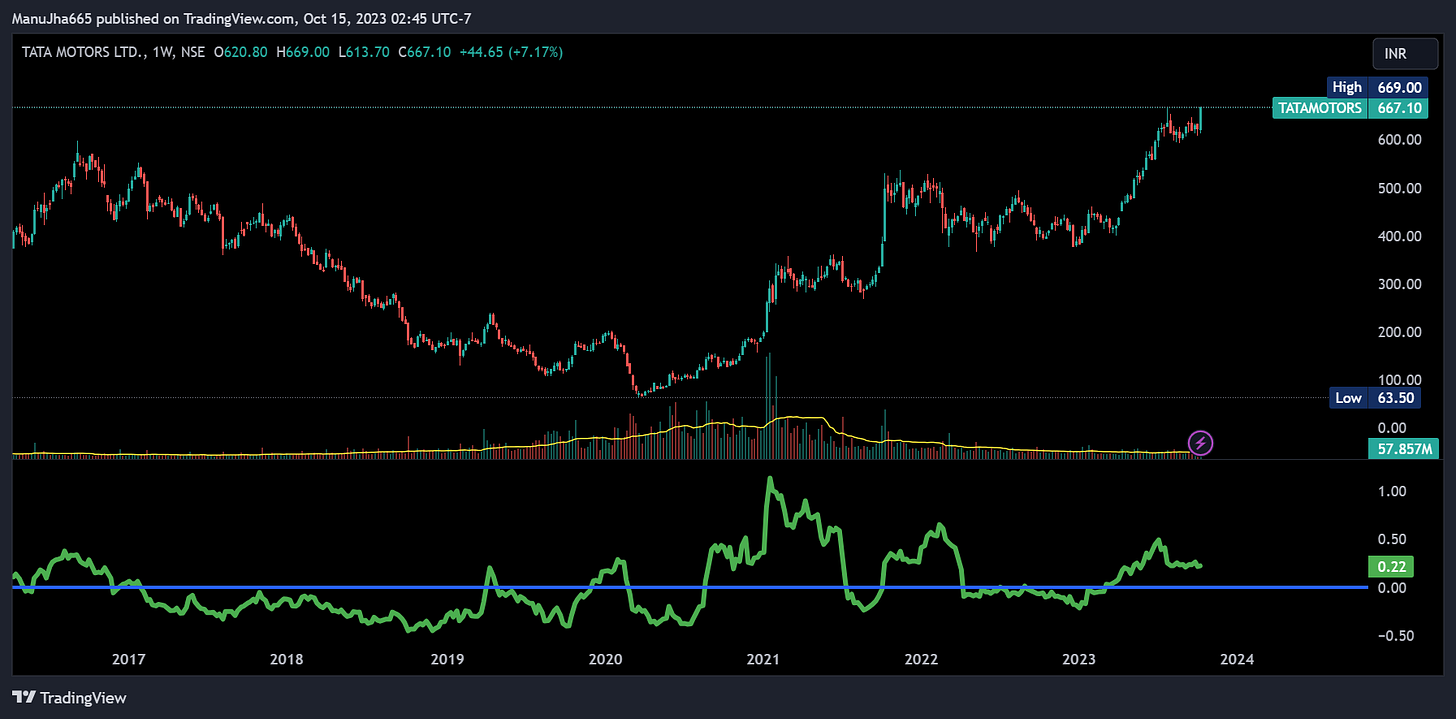Click the 2022 time axis label

click(921, 659)
